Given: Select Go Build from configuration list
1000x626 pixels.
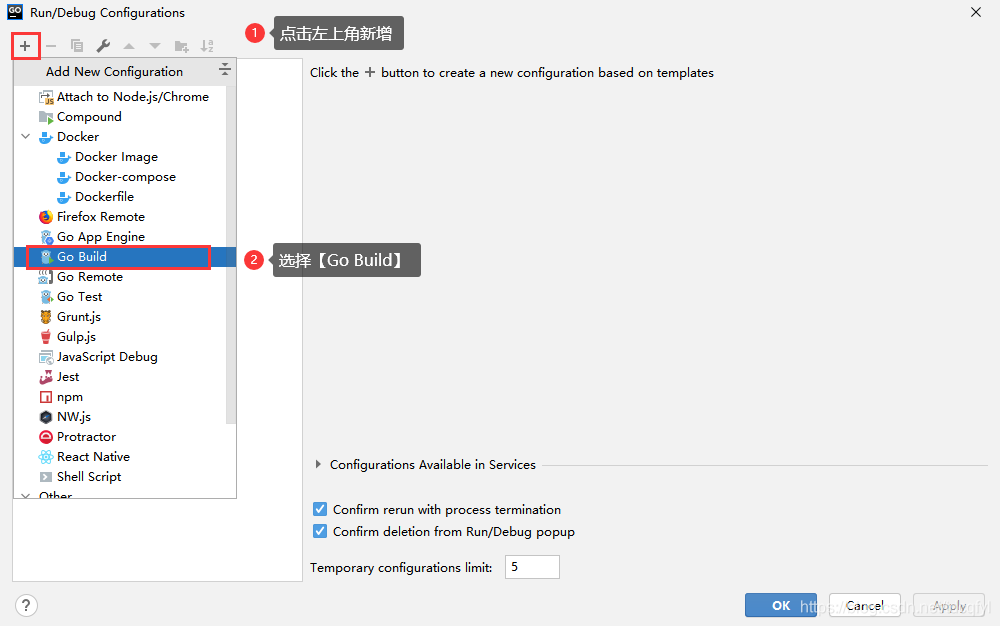Looking at the screenshot, I should click(82, 257).
